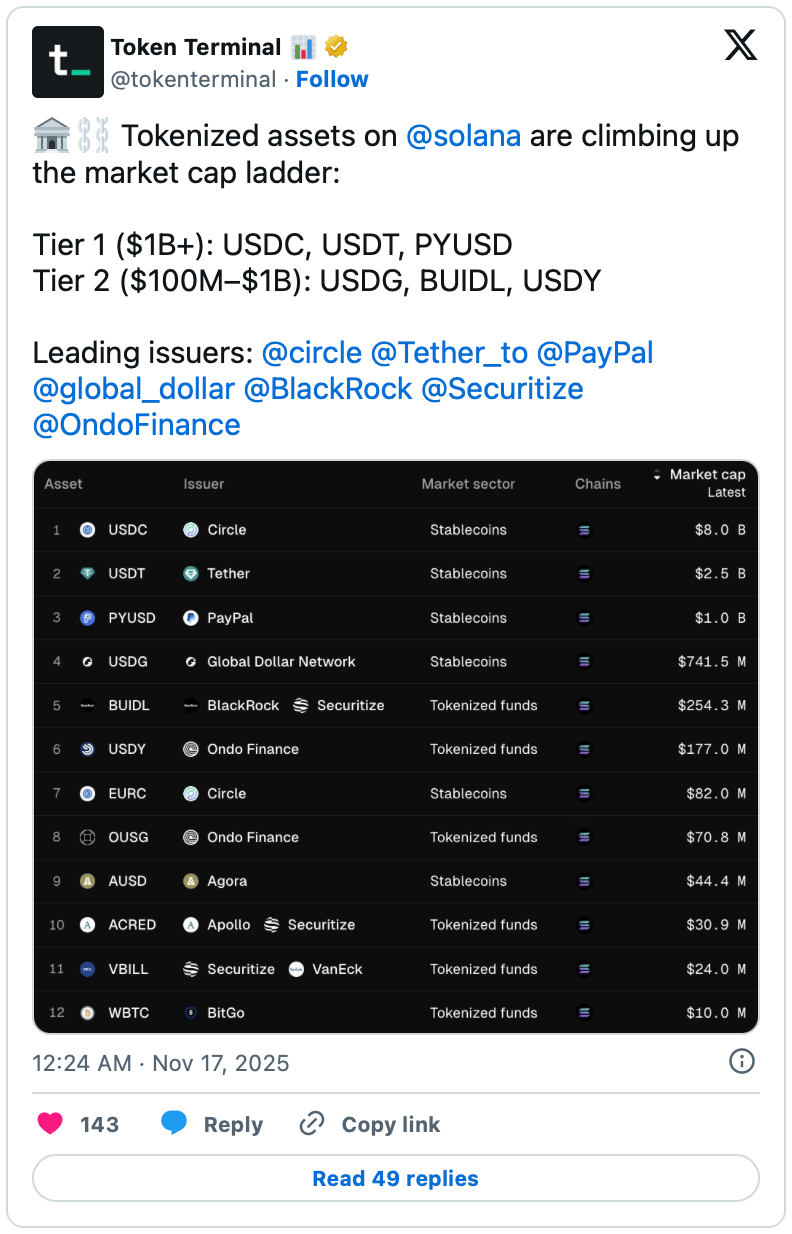Open the @BlackRock mention link

coord(328,388)
